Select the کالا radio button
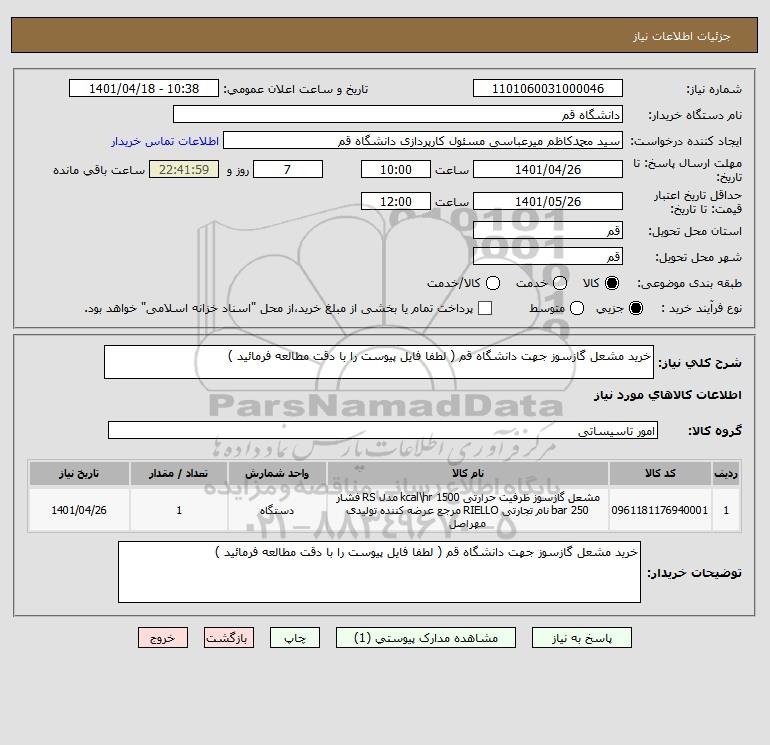This screenshot has width=770, height=745. (612, 283)
